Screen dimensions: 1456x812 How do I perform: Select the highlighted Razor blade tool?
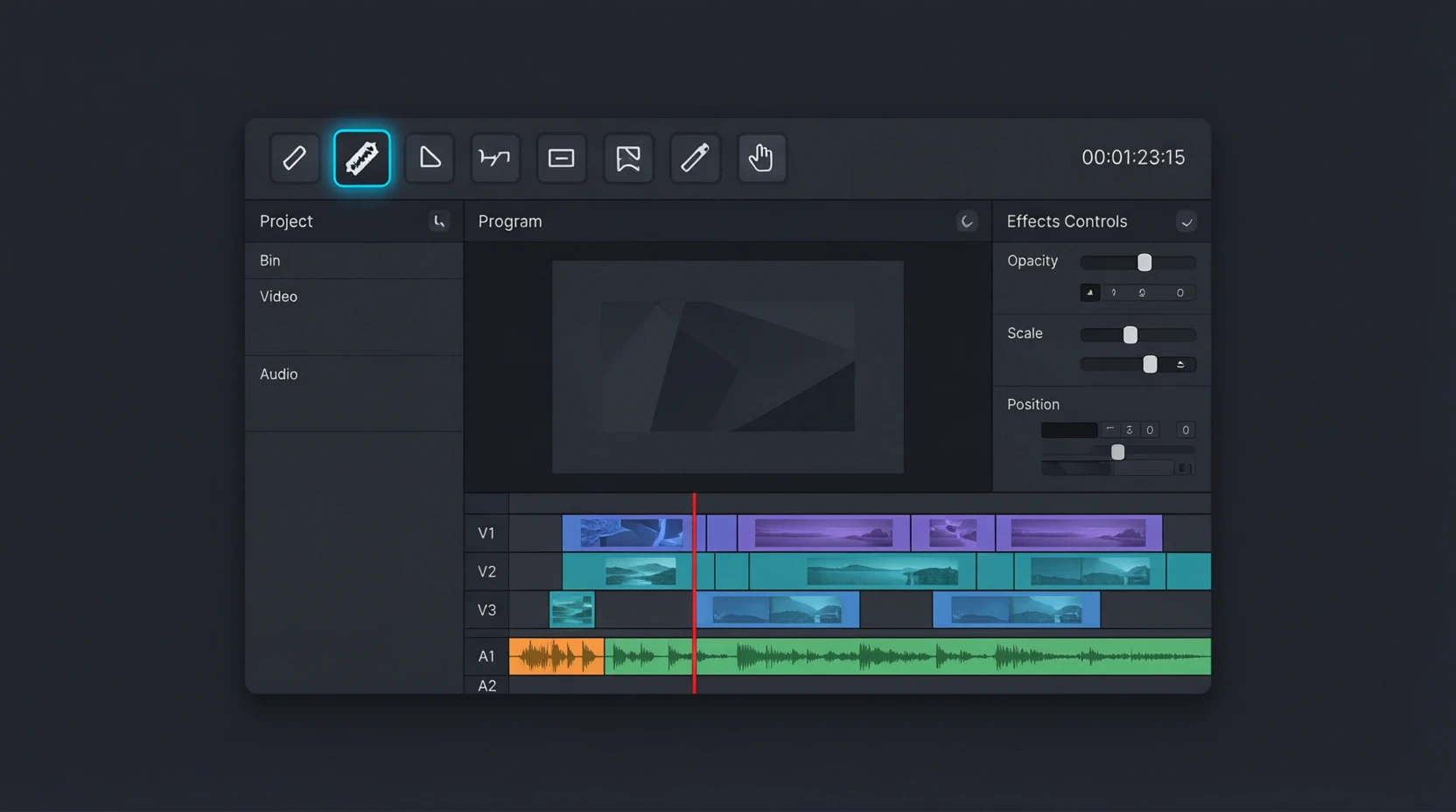coord(361,158)
